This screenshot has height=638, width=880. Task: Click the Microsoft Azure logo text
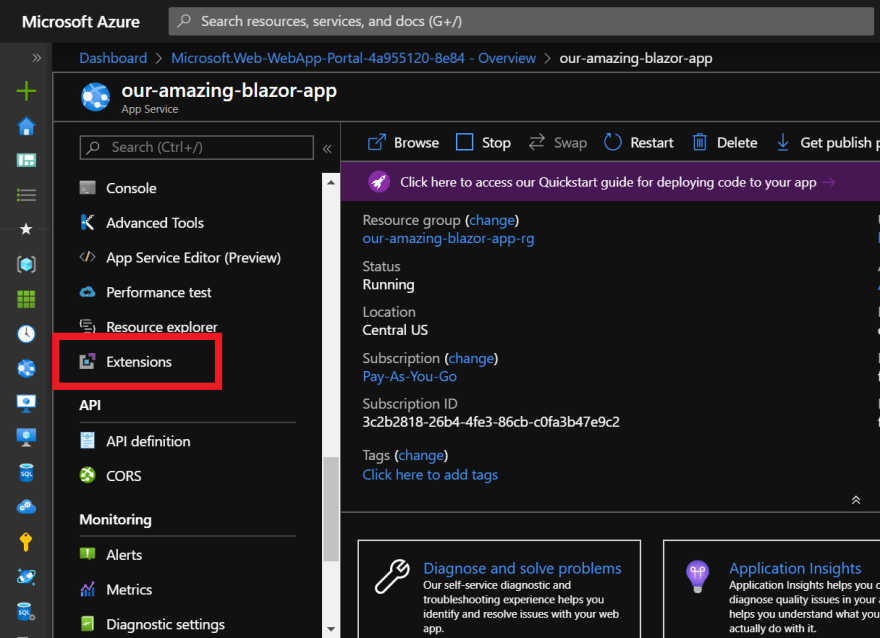tap(81, 22)
